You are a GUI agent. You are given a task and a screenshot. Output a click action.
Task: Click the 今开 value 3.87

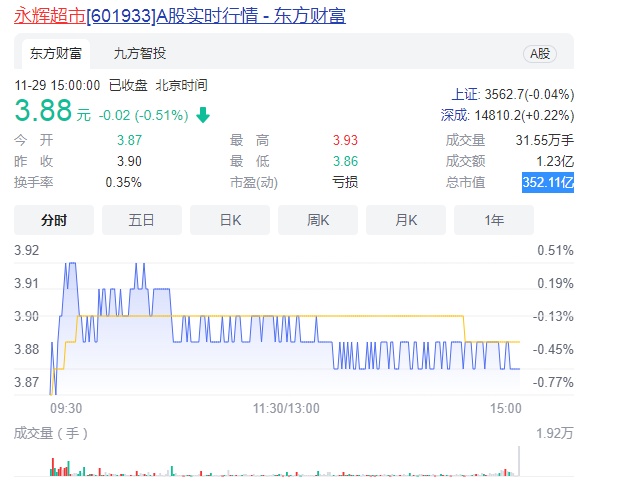click(x=129, y=140)
